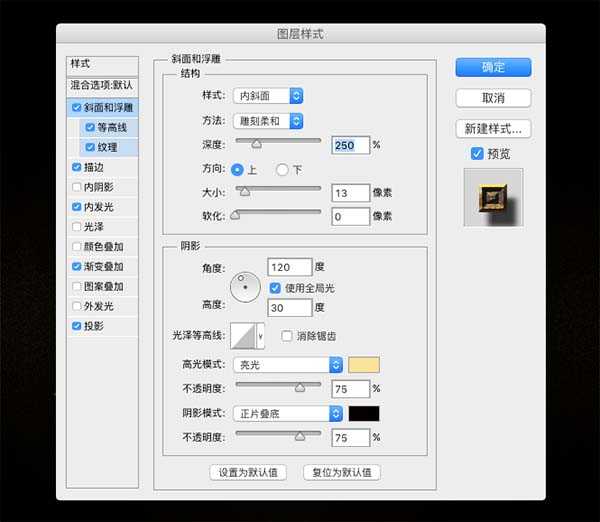Screen dimensions: 600x522
Task: Click 复位为默认值 button
Action: 342,472
